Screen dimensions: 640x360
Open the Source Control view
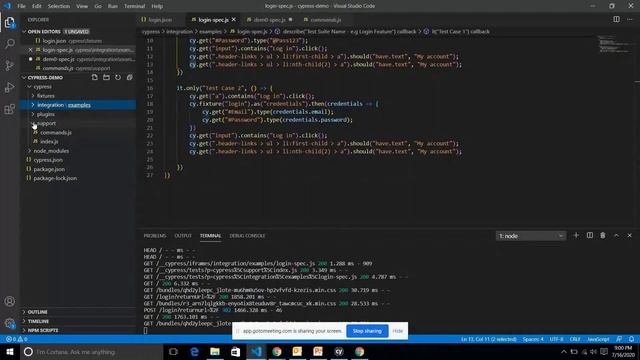(10, 65)
